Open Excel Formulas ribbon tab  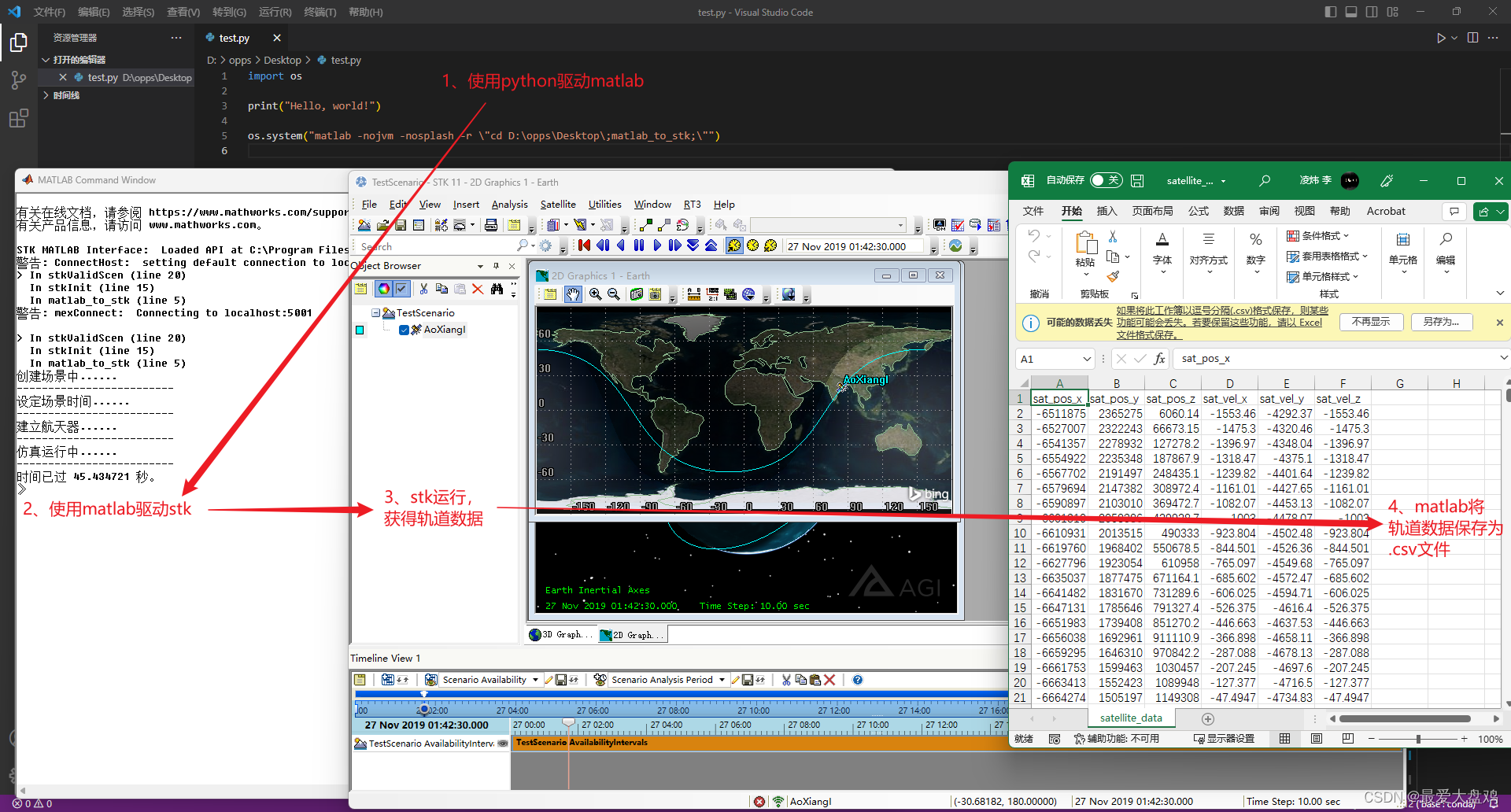pos(1199,211)
